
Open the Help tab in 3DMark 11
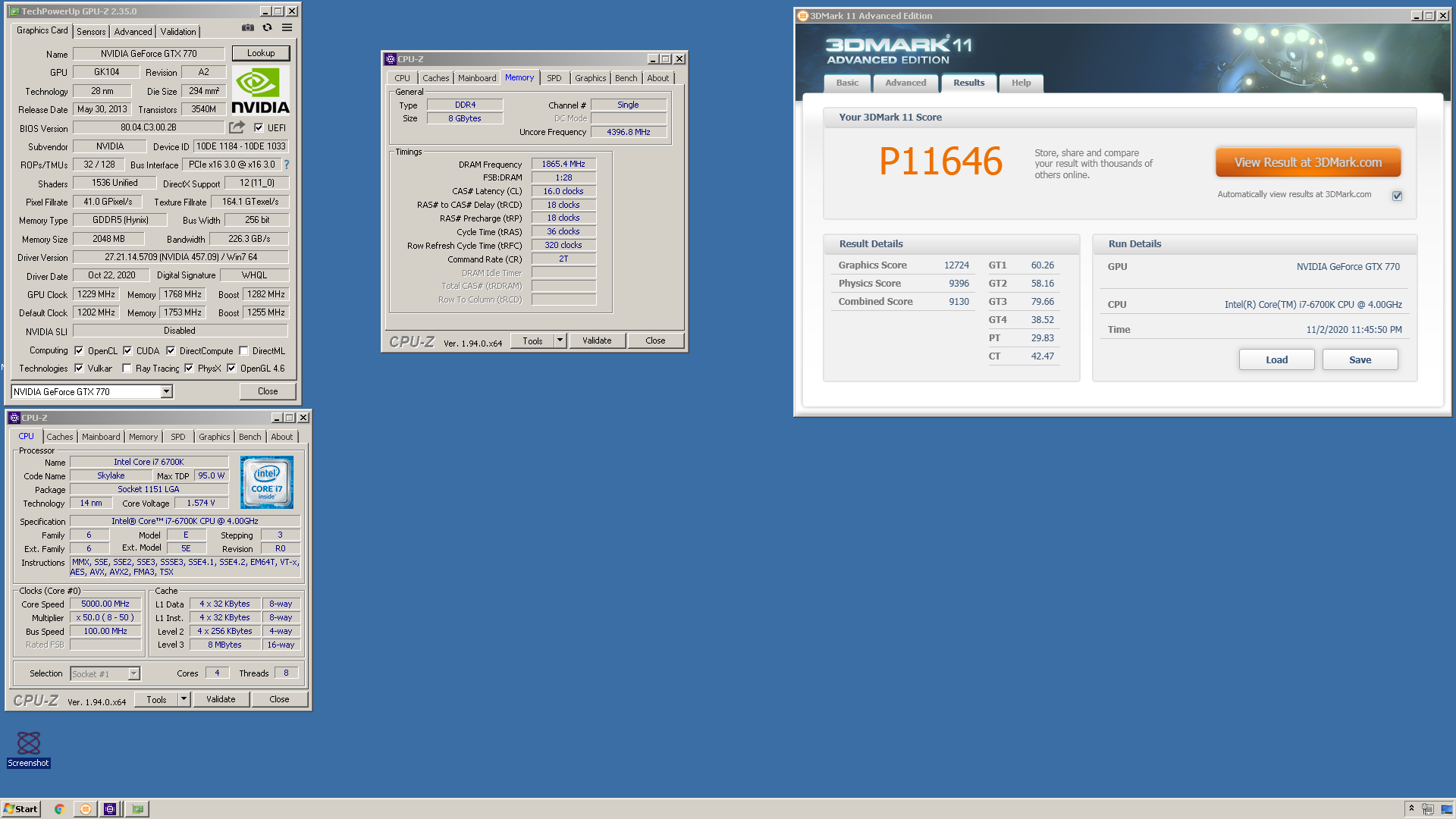pyautogui.click(x=1021, y=83)
